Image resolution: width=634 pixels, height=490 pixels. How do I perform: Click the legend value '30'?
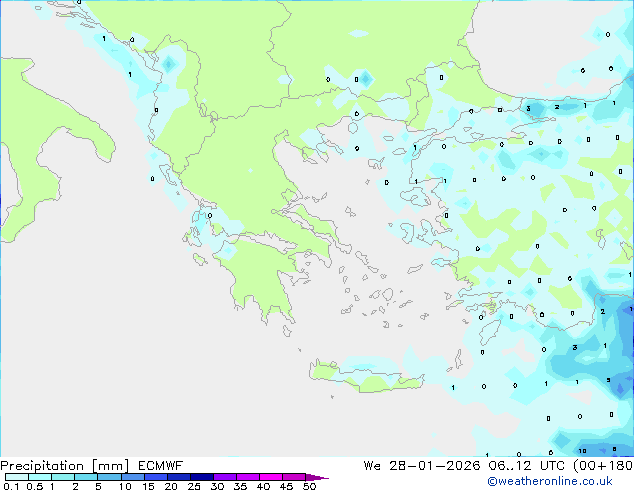pos(217,486)
